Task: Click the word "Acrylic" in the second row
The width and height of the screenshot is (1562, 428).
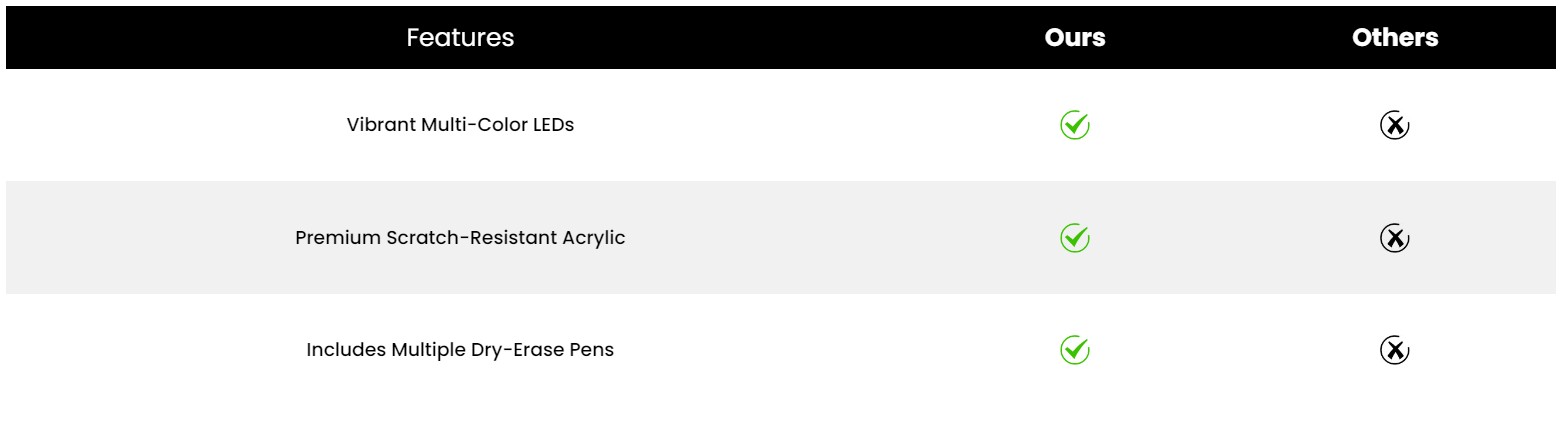Action: click(593, 239)
